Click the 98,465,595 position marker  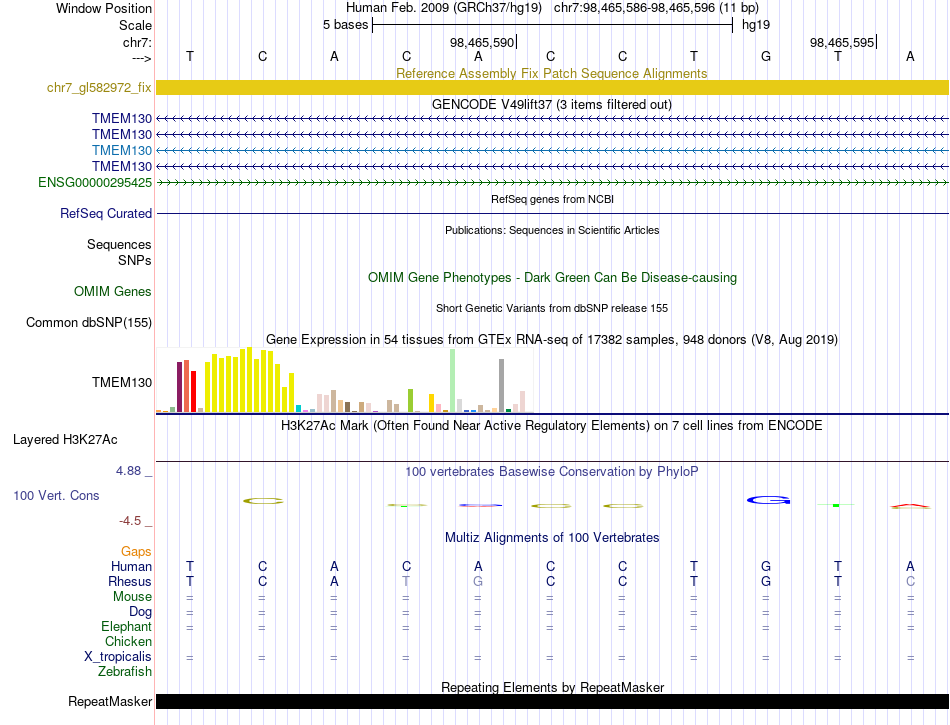pos(843,42)
